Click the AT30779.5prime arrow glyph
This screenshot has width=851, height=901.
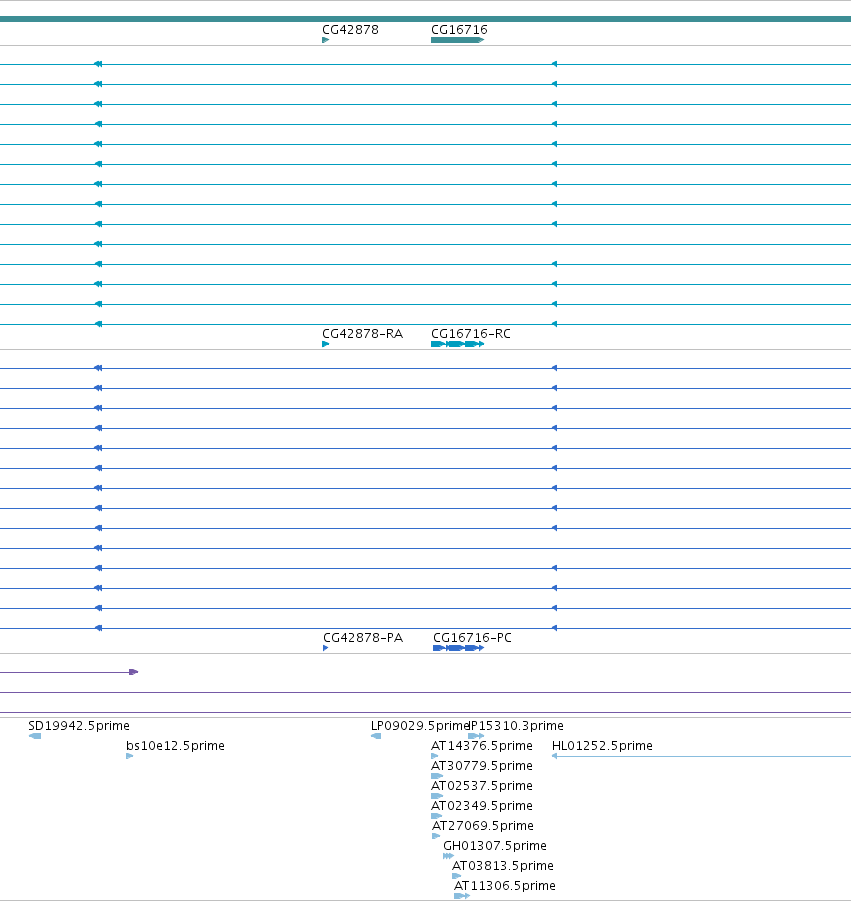pos(437,776)
